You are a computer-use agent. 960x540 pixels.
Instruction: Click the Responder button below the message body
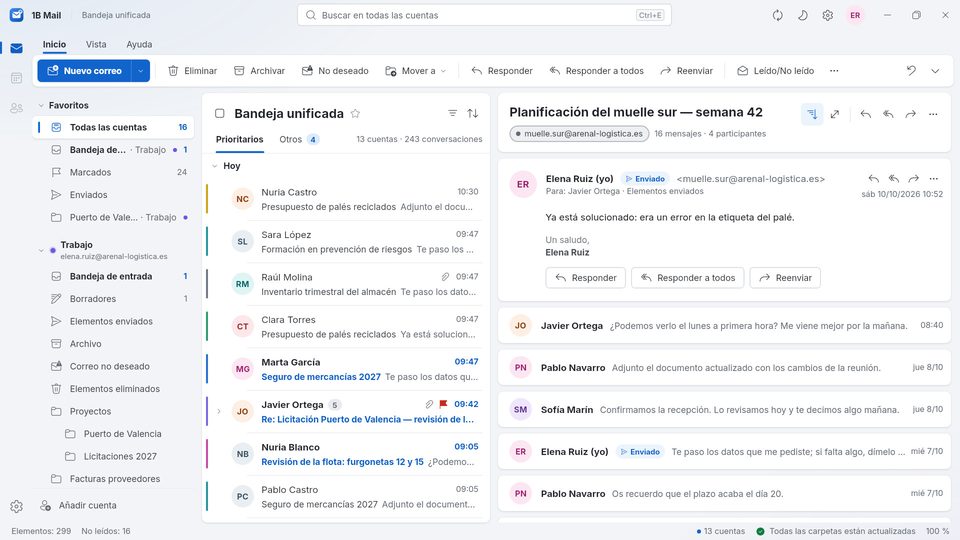585,278
